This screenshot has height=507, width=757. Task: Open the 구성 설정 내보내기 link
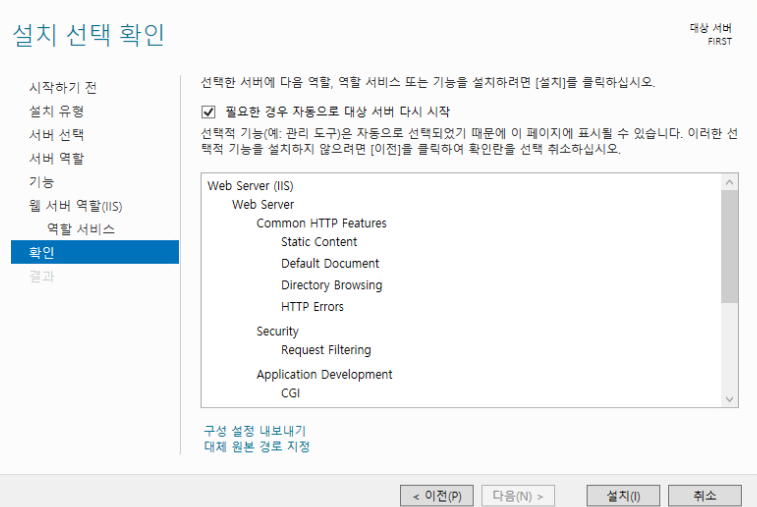[x=255, y=430]
